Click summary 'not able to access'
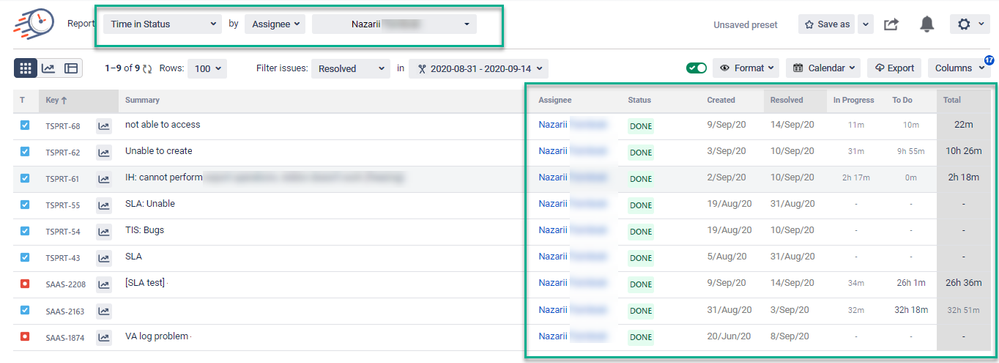Viewport: 999px width, 363px height. pos(162,125)
